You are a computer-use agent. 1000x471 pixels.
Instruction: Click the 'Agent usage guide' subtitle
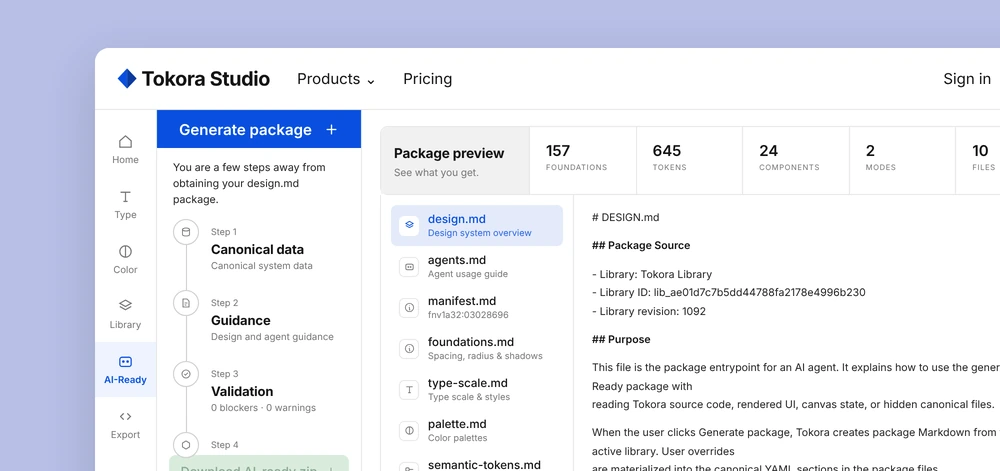[468, 274]
